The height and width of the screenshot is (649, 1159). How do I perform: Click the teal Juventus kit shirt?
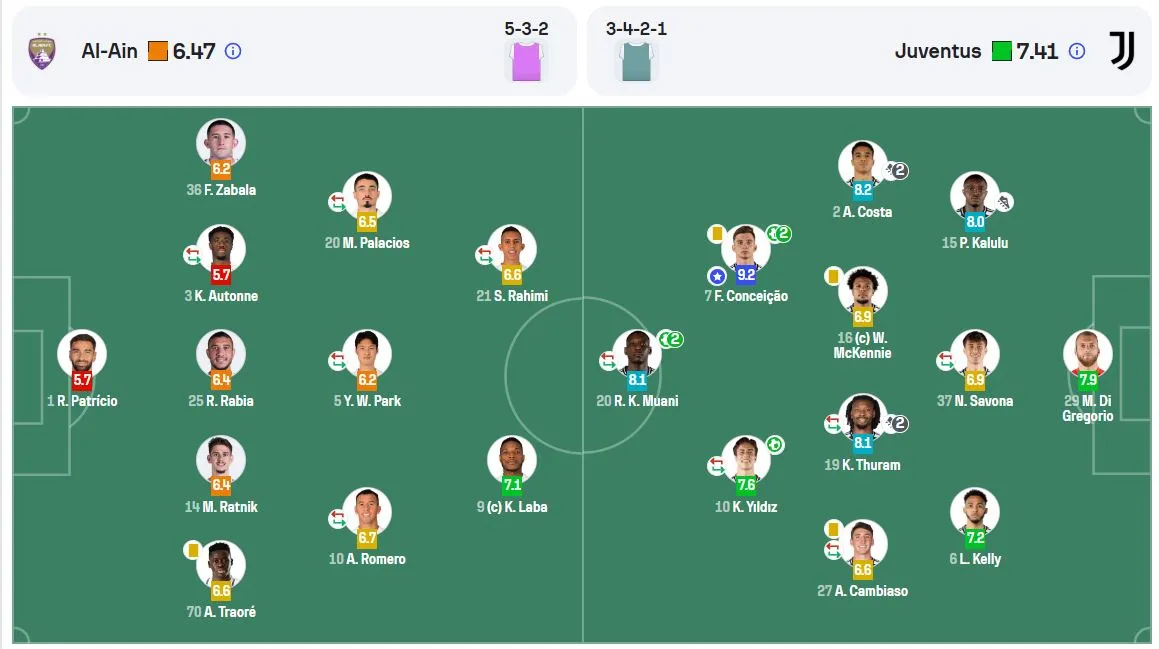click(636, 61)
